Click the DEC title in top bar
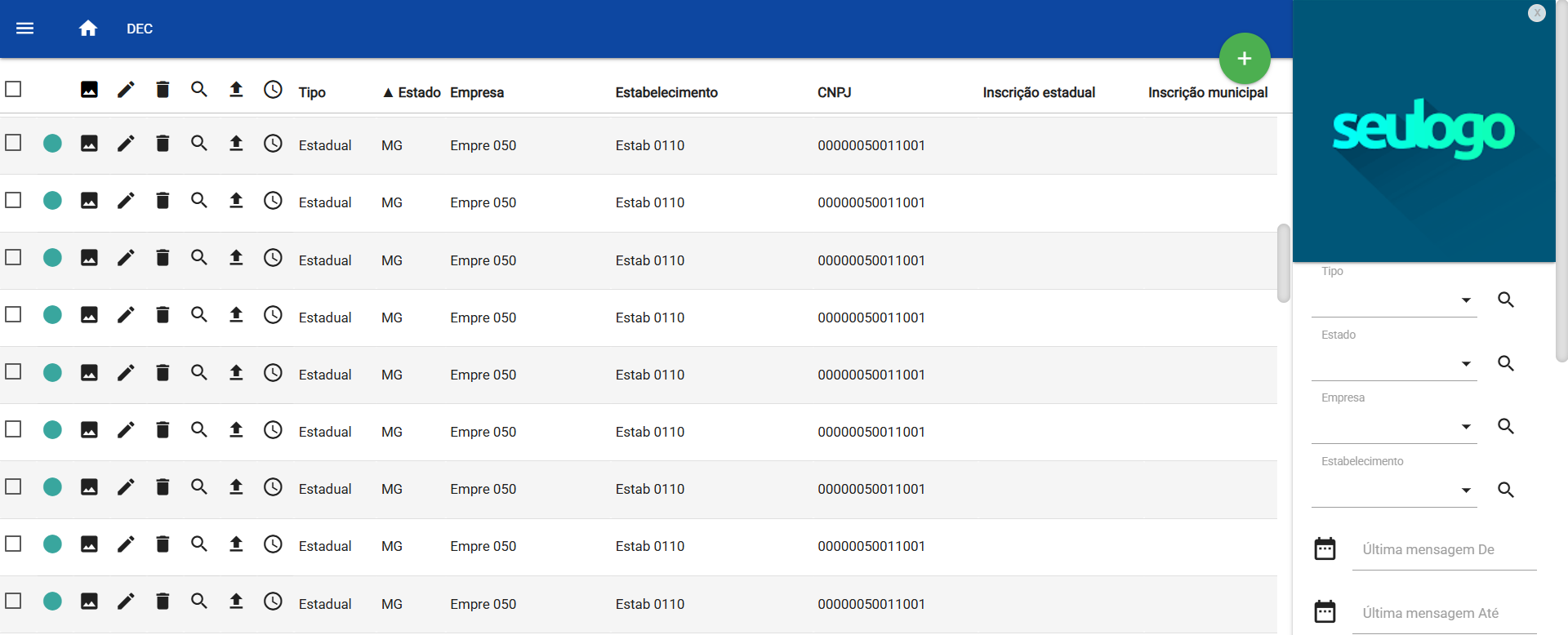The image size is (1568, 635). tap(140, 29)
